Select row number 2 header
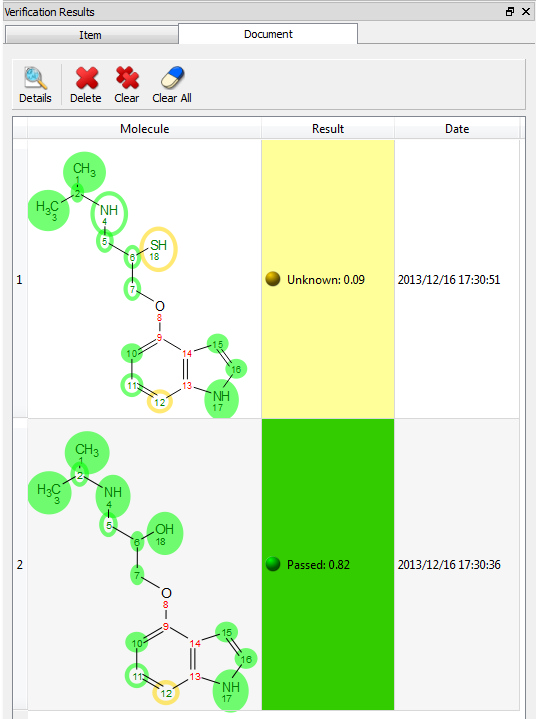Viewport: 536px width, 719px height. click(20, 564)
